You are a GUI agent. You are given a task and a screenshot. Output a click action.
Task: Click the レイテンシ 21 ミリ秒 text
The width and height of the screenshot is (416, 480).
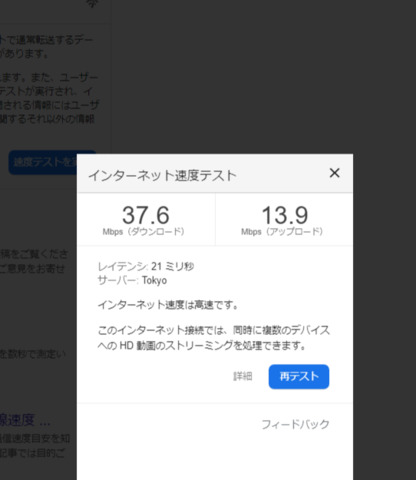tap(146, 266)
